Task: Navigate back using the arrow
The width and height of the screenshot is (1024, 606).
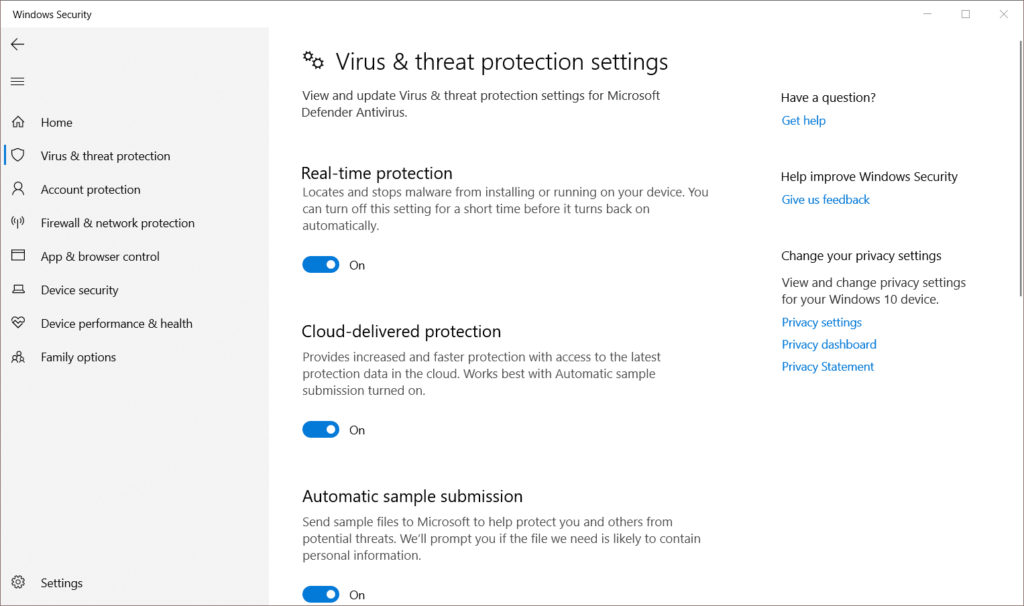Action: click(x=16, y=44)
